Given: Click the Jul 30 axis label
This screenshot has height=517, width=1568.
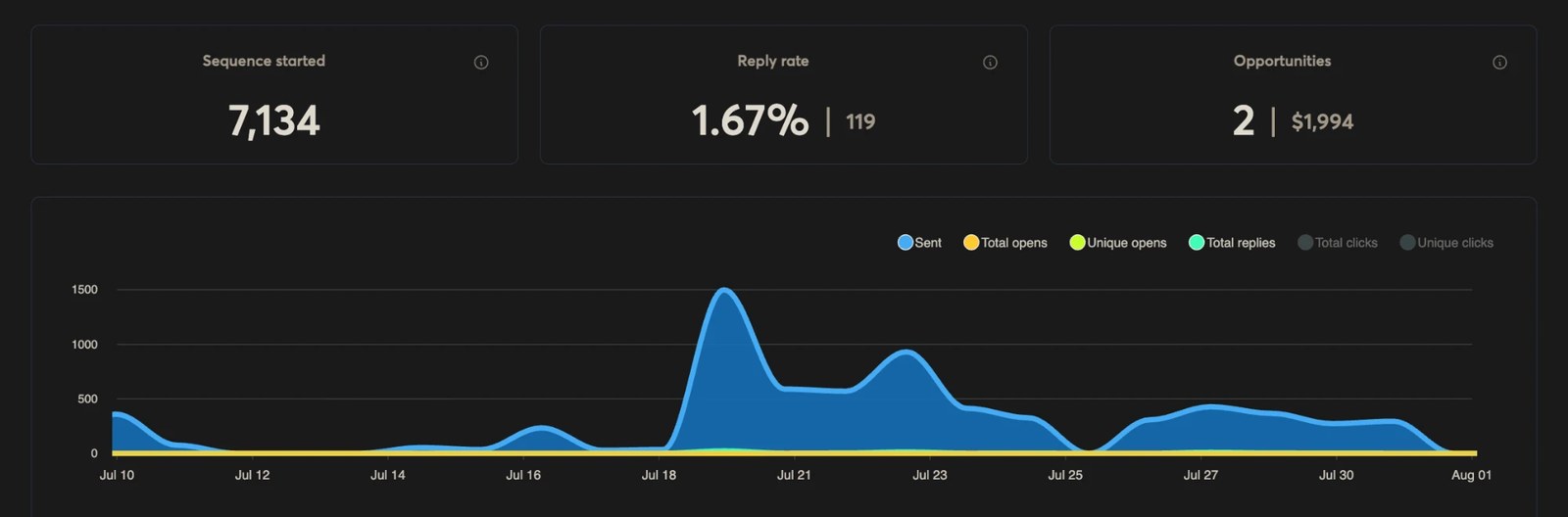Looking at the screenshot, I should pyautogui.click(x=1336, y=475).
